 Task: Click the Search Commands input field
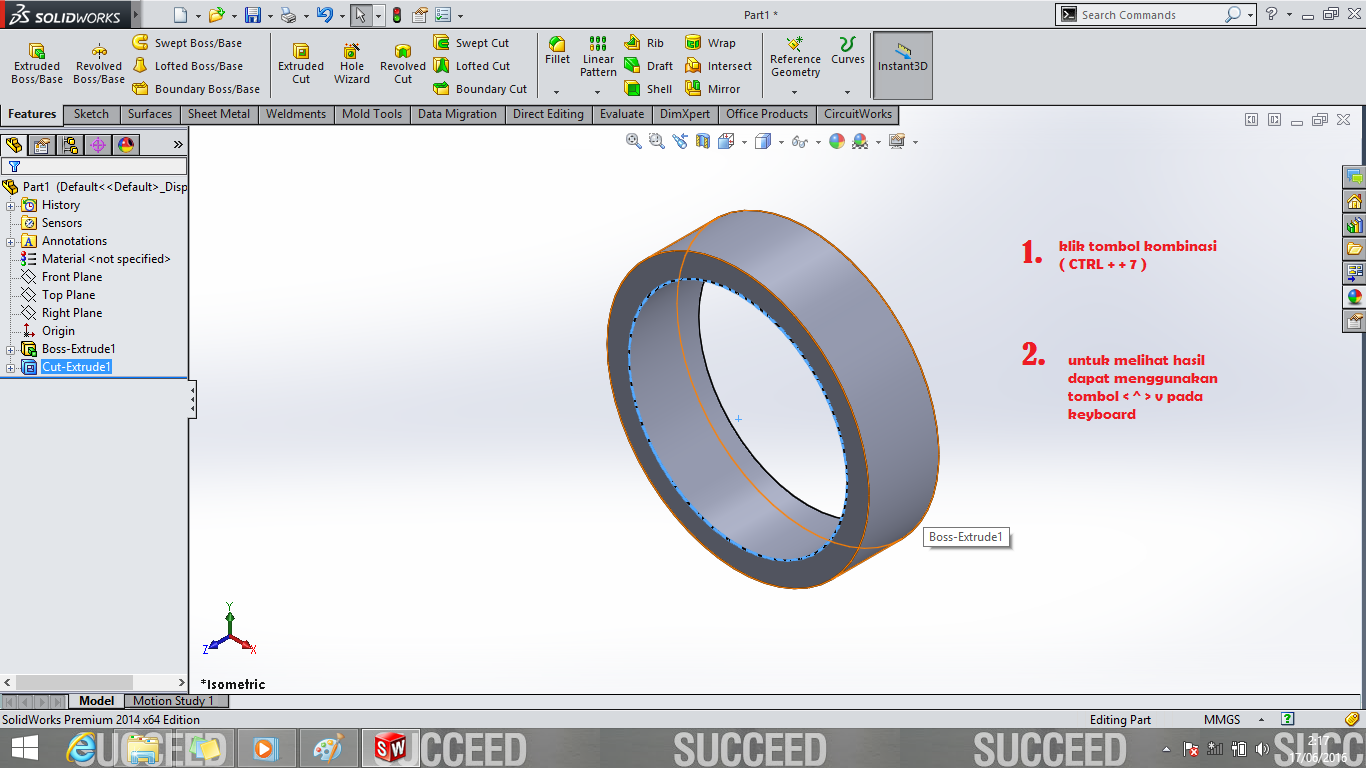pyautogui.click(x=1150, y=14)
